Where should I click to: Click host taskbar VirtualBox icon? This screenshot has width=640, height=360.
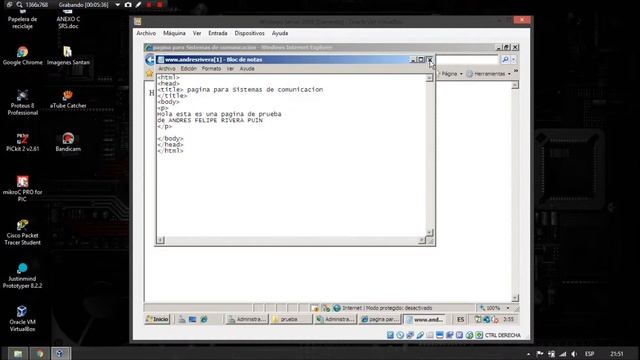[x=60, y=353]
